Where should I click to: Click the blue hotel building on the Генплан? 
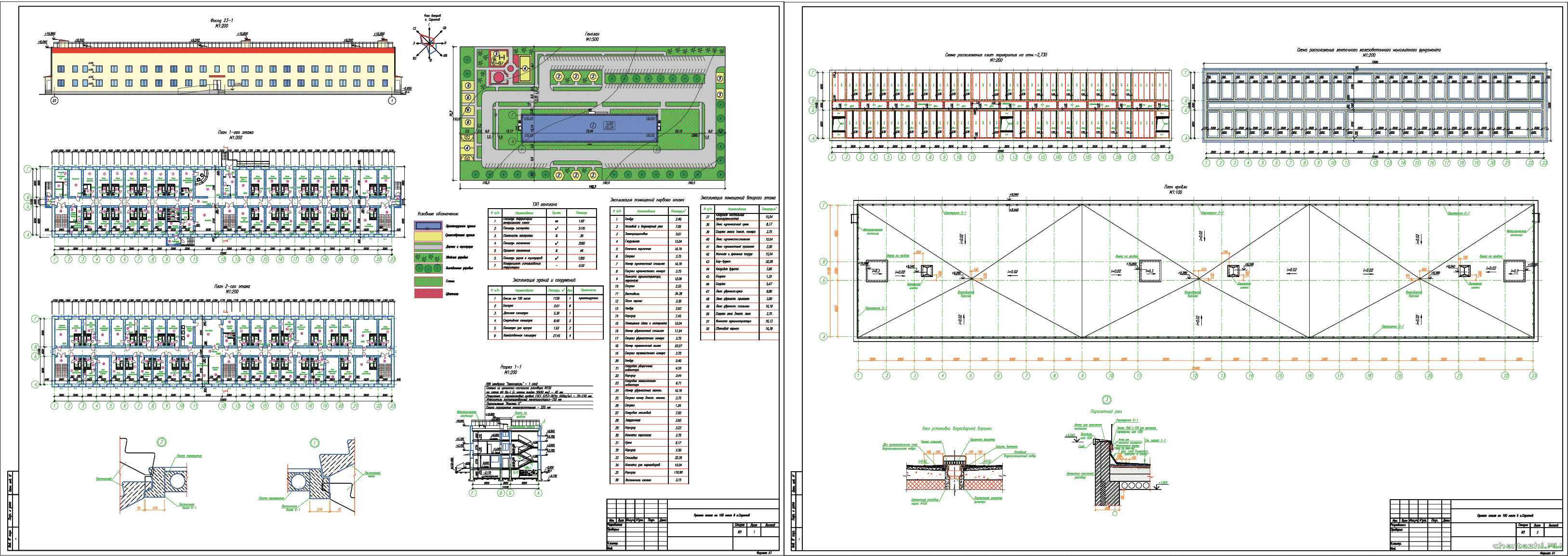[x=589, y=127]
